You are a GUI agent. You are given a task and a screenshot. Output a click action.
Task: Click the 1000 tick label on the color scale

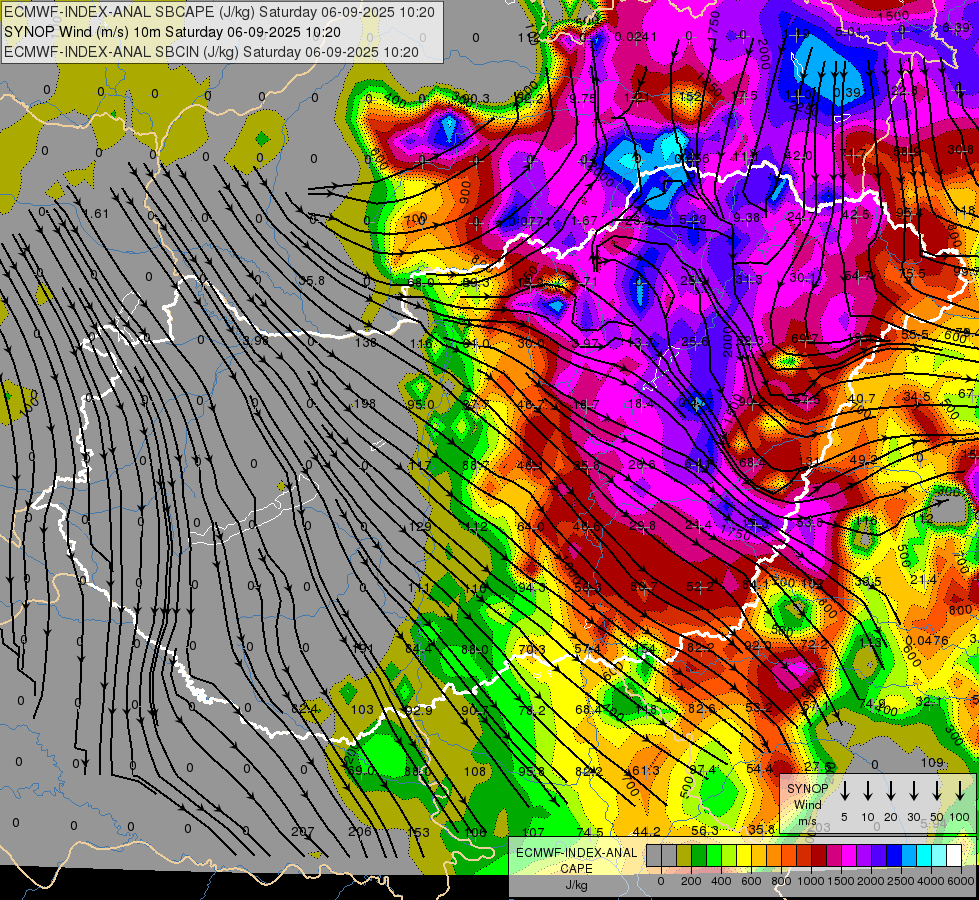pyautogui.click(x=811, y=881)
